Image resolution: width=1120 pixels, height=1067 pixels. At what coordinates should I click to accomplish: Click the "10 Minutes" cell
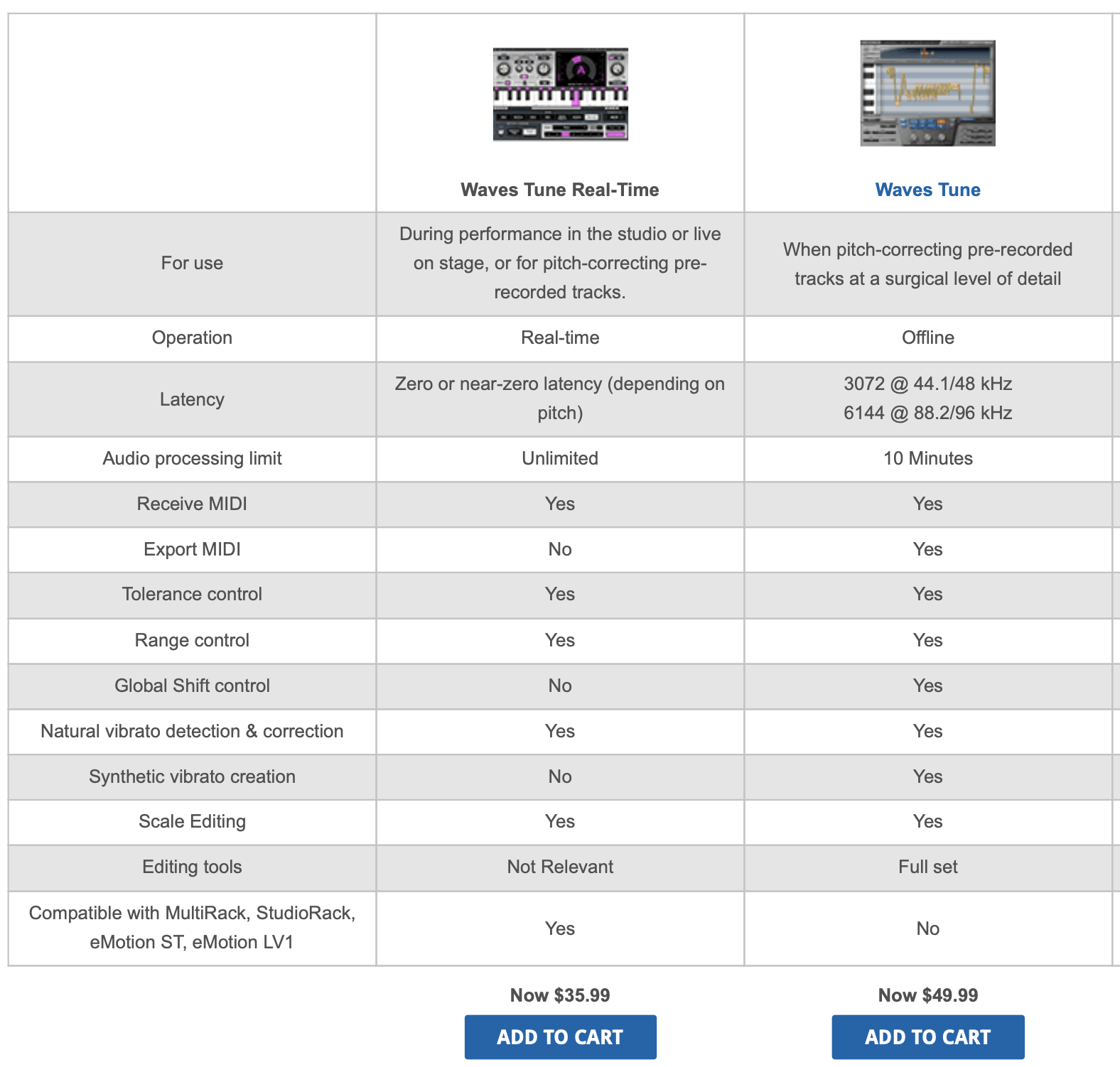click(927, 458)
